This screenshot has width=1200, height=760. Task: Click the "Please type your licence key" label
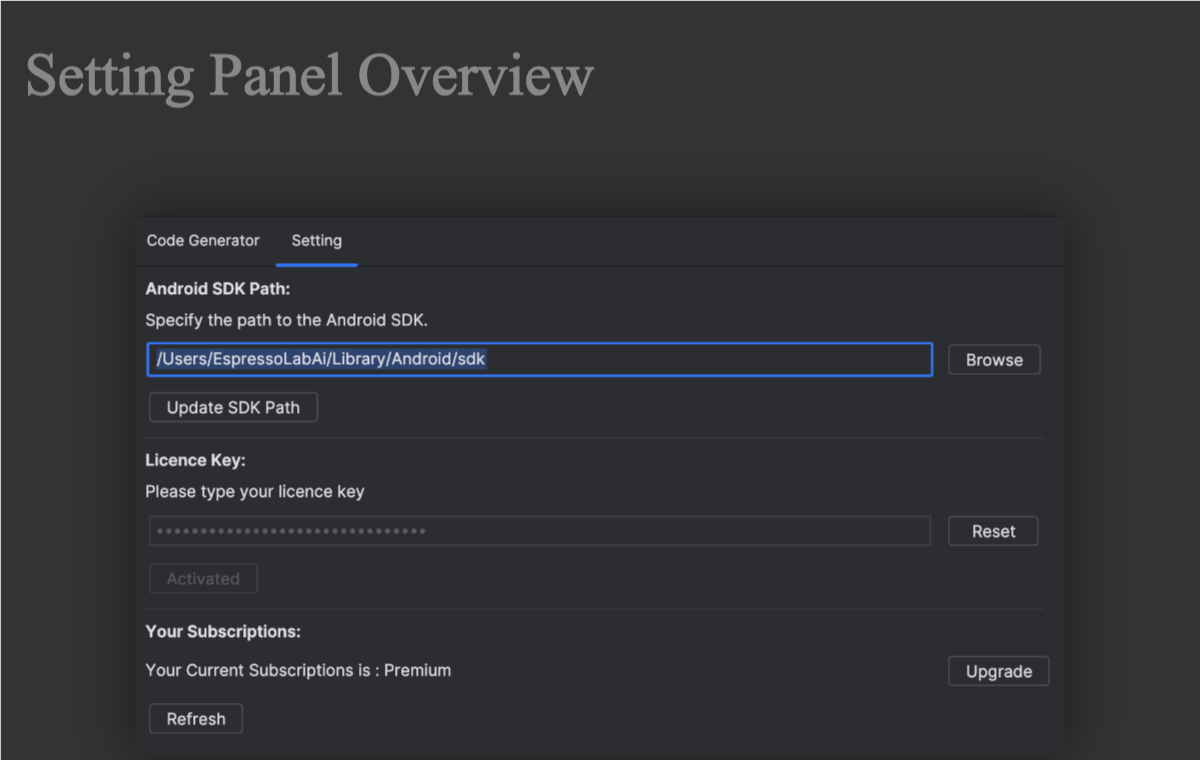pos(255,492)
